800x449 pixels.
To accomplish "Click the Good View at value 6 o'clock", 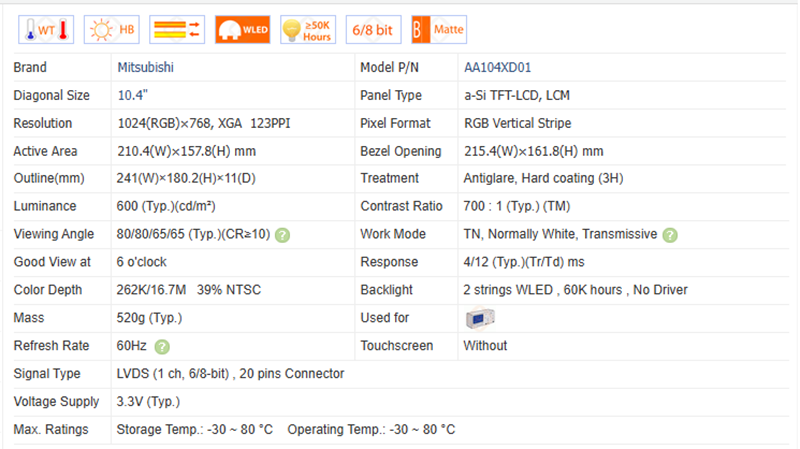I will 141,262.
